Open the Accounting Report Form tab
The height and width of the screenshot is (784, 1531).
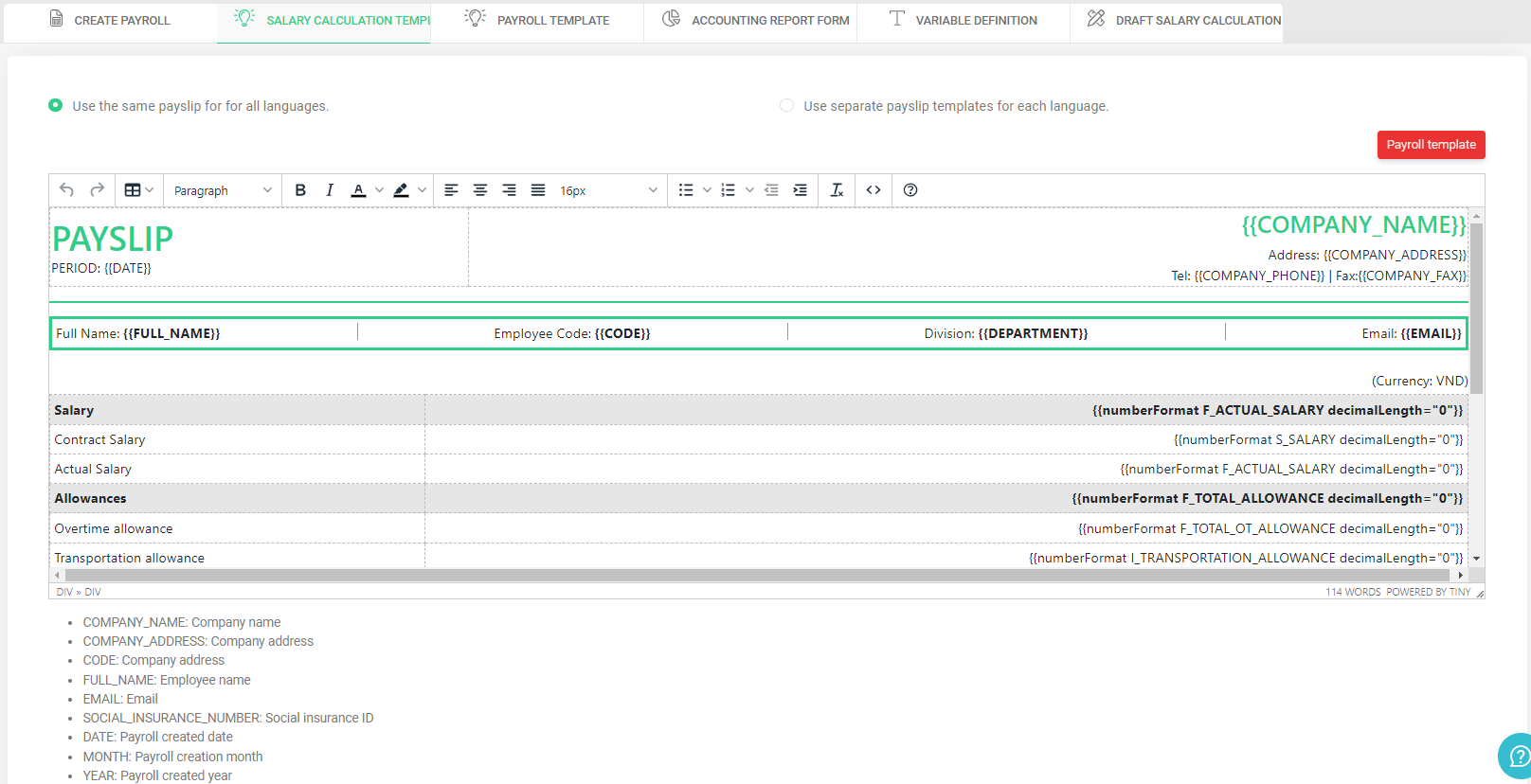coord(750,21)
